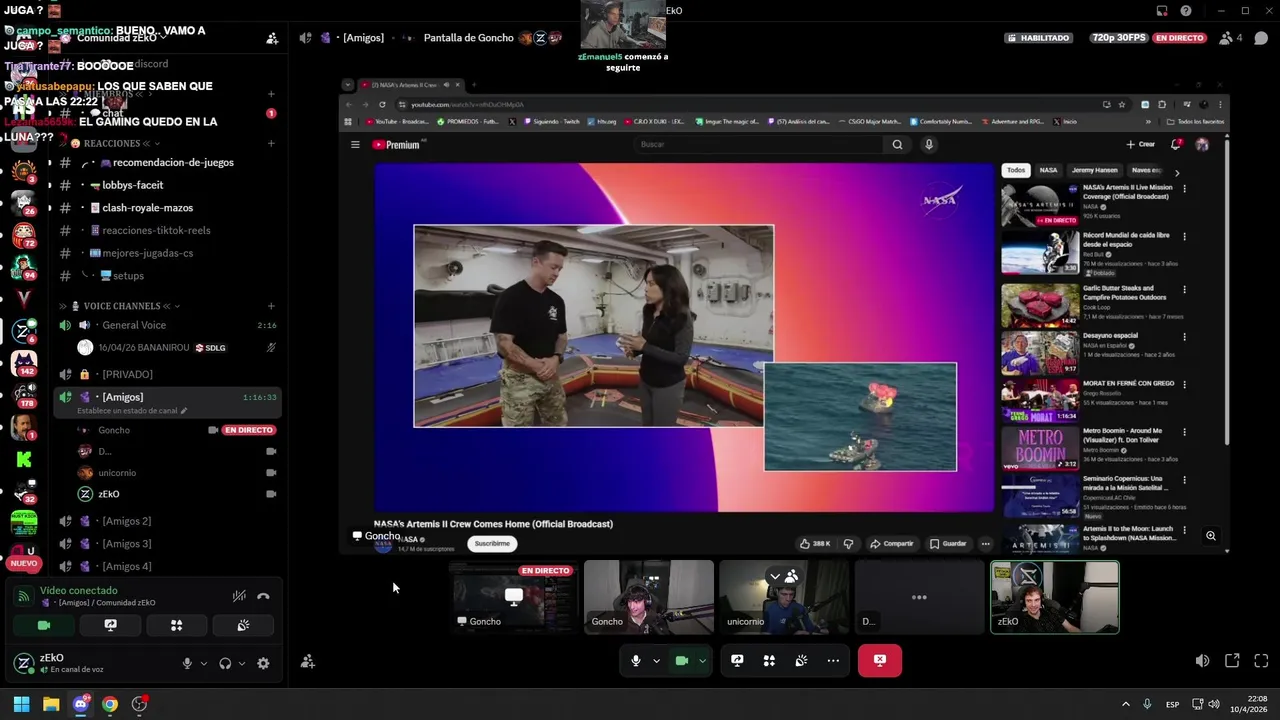Screen dimensions: 1280x720
Task: Mute microphone in the user panel
Action: click(x=187, y=663)
